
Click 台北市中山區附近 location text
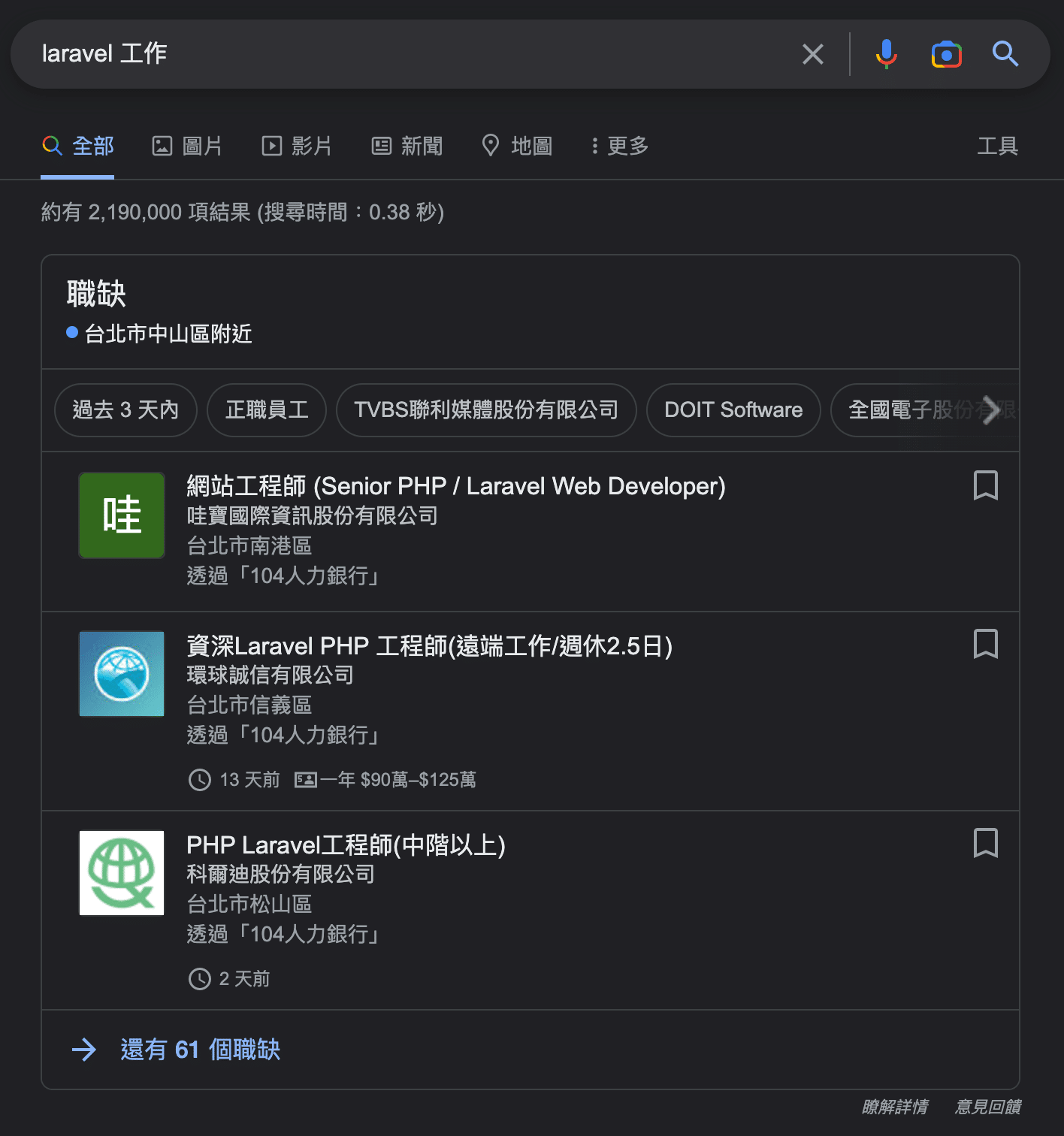[168, 334]
